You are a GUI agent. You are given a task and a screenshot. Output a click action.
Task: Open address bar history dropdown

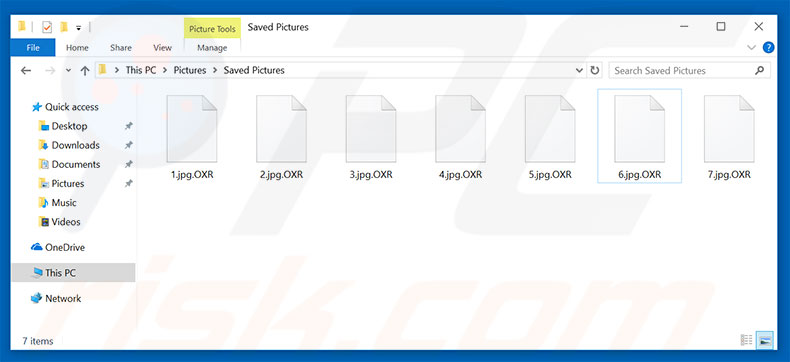pos(579,70)
